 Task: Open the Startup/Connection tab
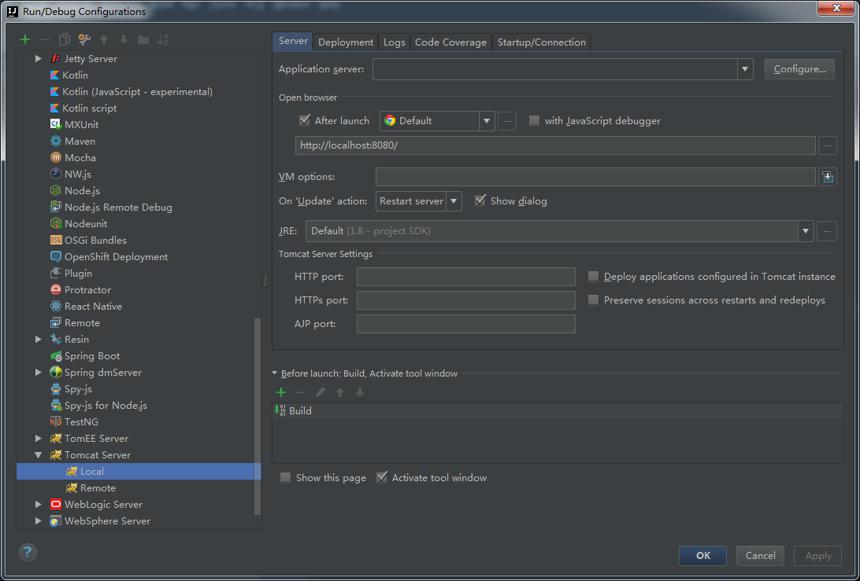(x=541, y=42)
